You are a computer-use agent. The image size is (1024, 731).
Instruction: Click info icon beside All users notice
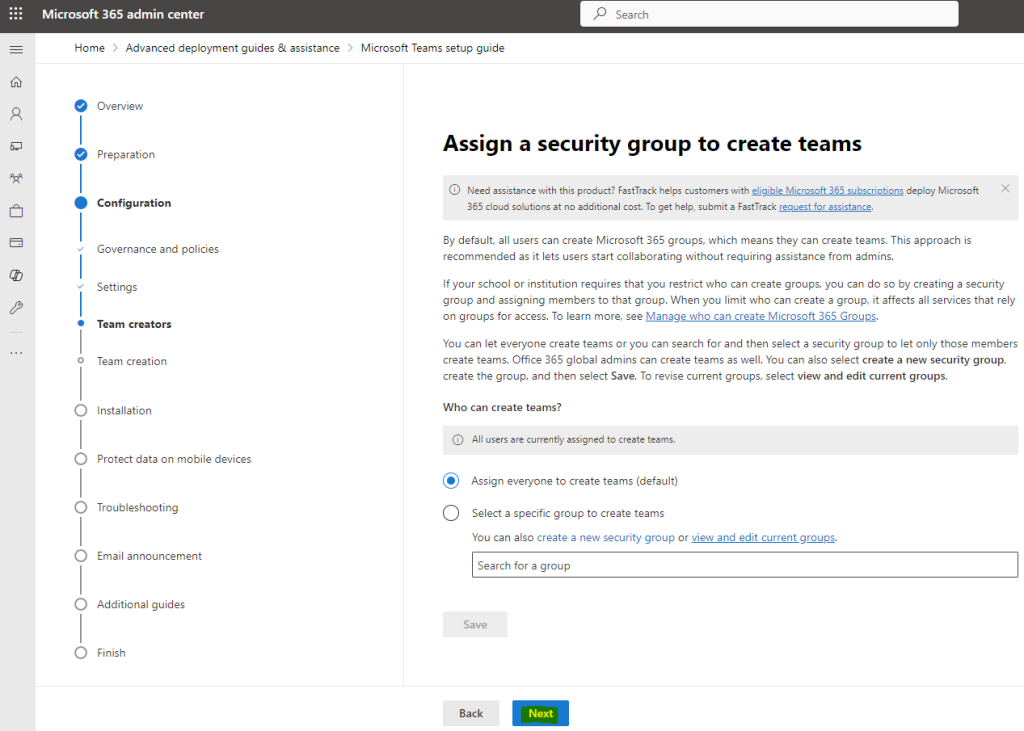click(458, 440)
